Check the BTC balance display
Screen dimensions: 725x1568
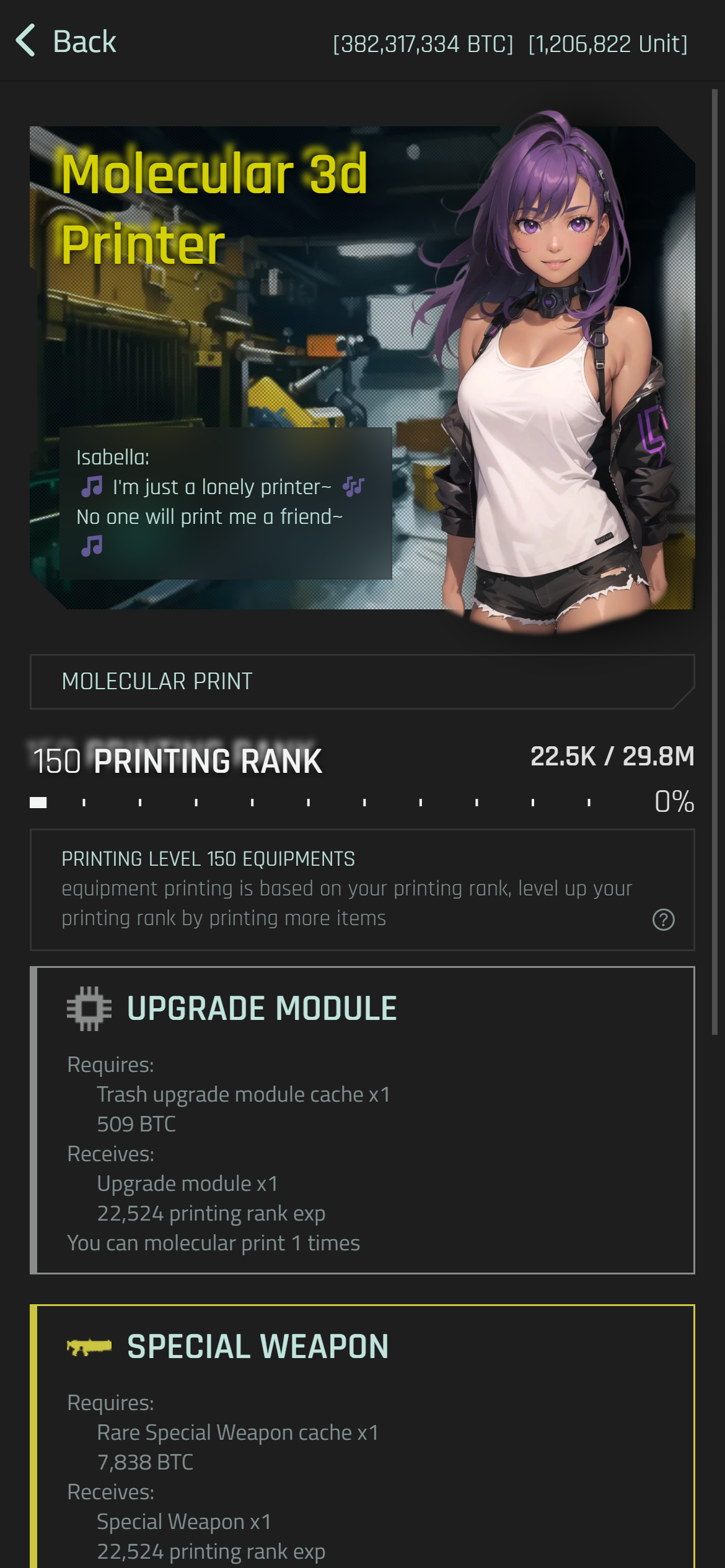(x=423, y=44)
